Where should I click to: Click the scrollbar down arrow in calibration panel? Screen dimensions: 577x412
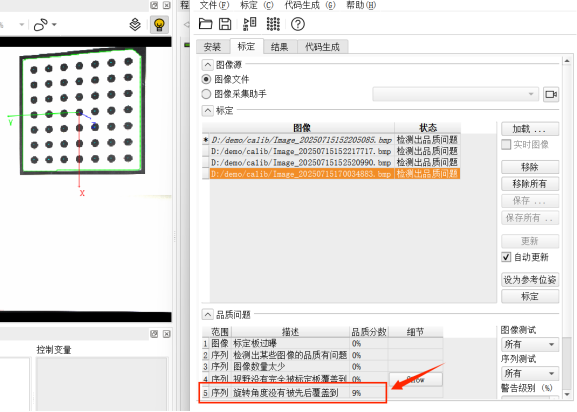coord(567,394)
